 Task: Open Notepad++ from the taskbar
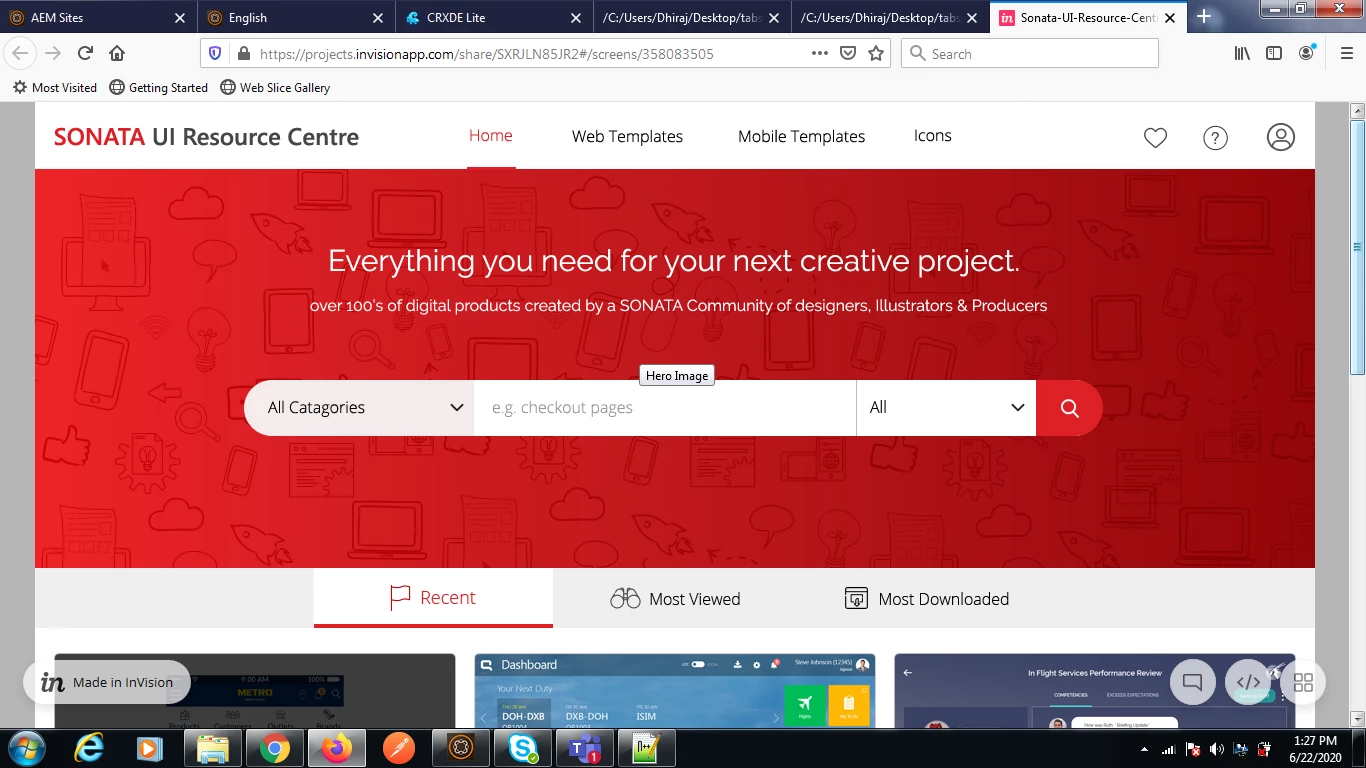click(647, 748)
